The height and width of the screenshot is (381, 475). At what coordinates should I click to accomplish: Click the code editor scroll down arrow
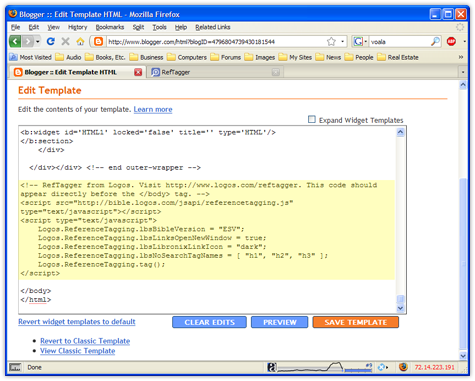[400, 308]
